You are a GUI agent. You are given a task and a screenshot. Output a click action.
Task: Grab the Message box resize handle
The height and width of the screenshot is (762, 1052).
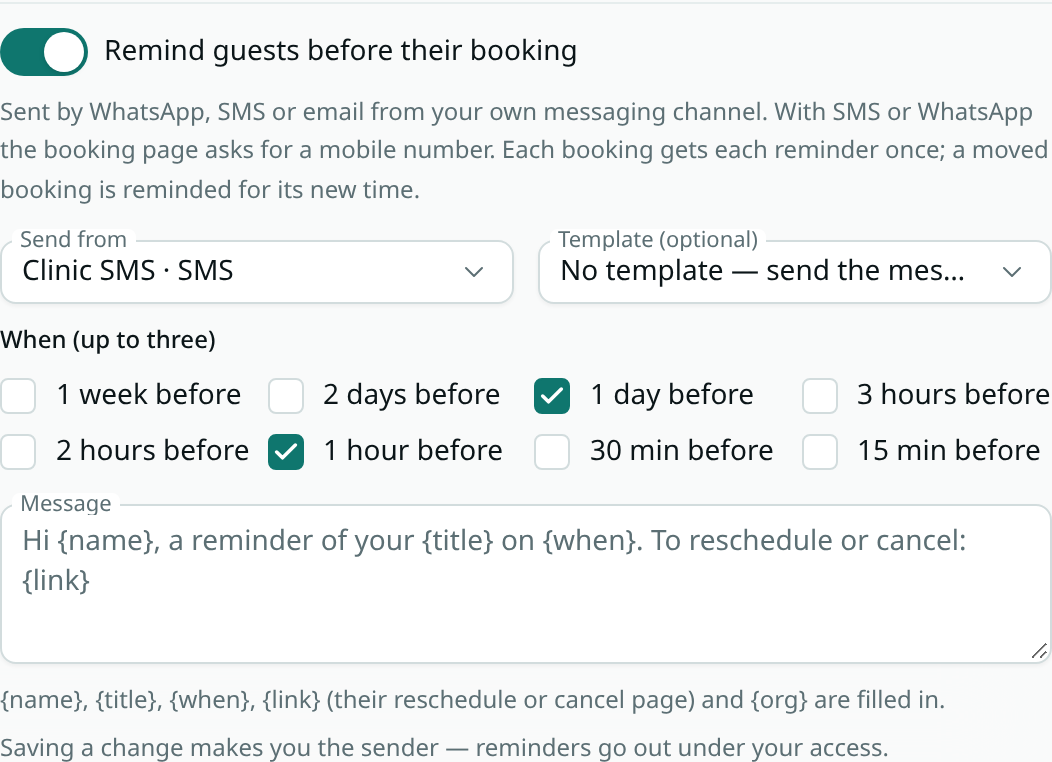tap(1039, 651)
